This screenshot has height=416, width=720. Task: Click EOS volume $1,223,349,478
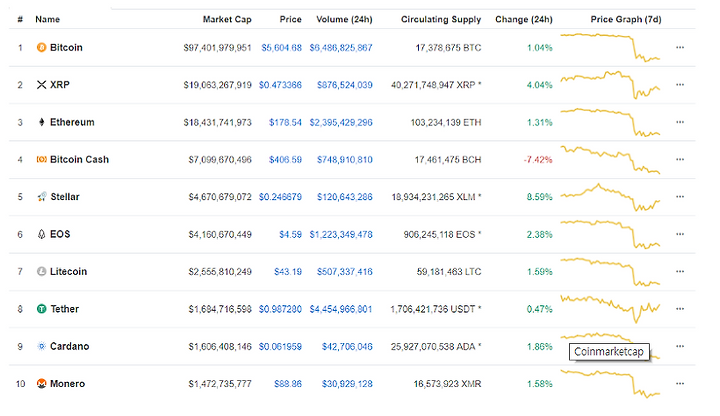coord(341,235)
